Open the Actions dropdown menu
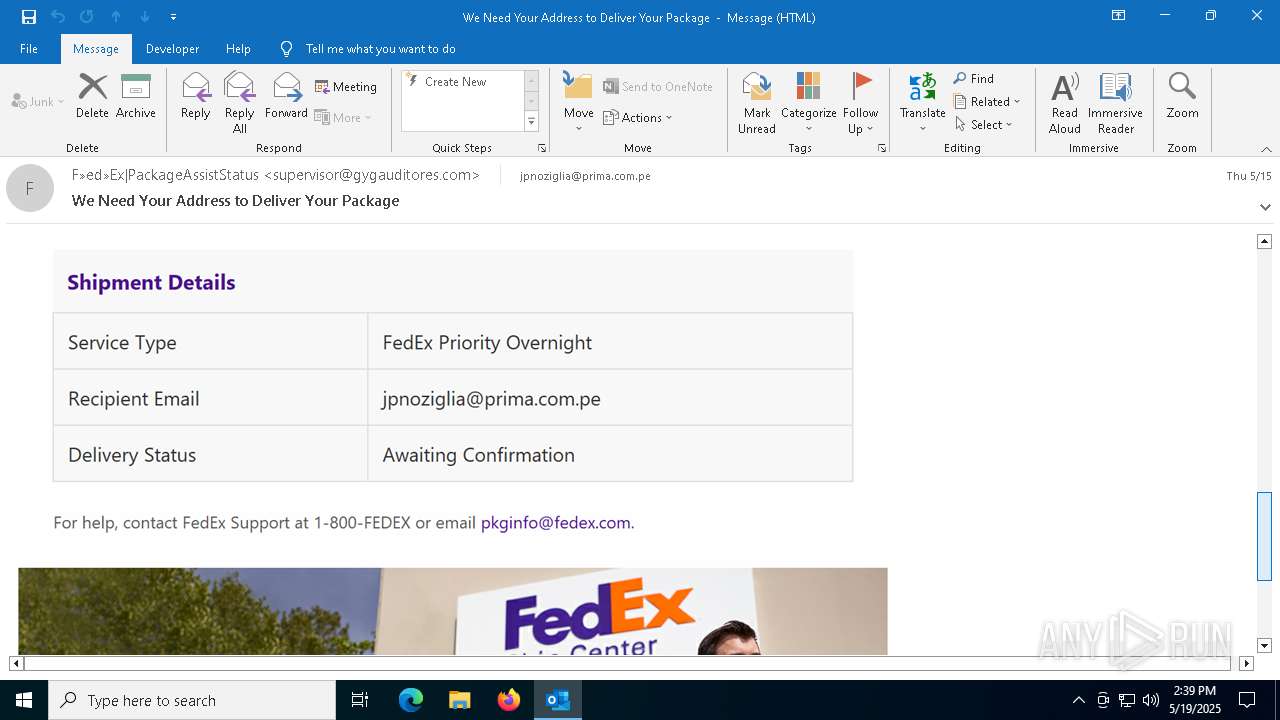Viewport: 1280px width, 720px height. 638,118
